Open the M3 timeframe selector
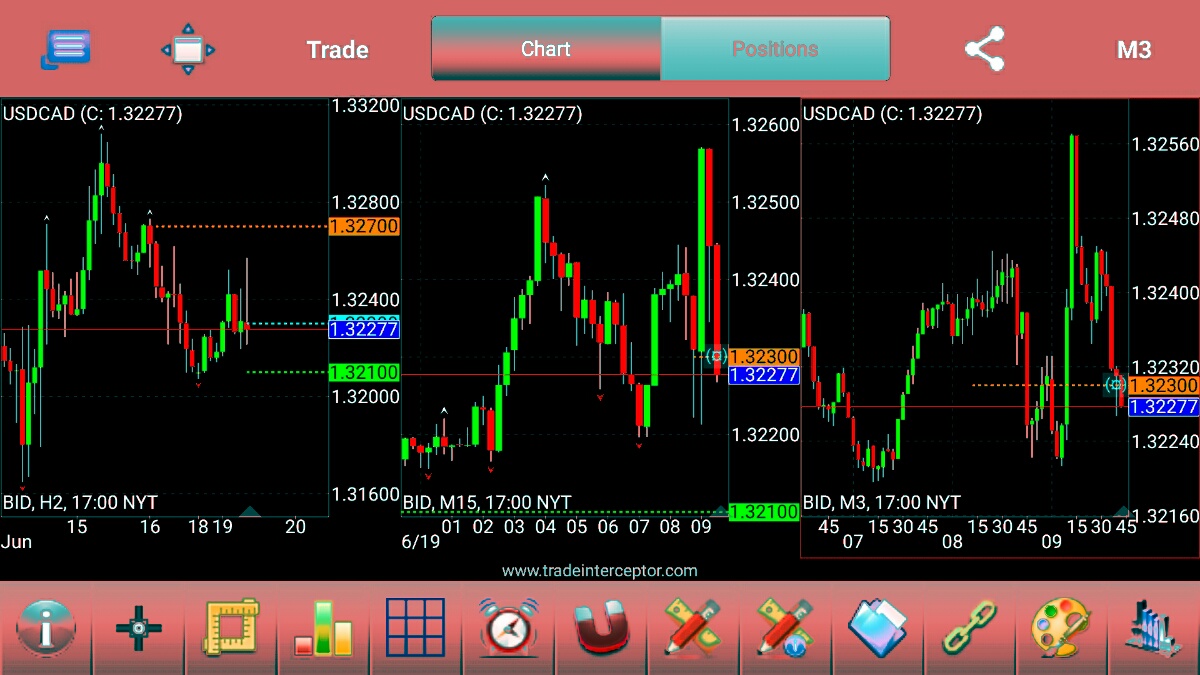Image resolution: width=1200 pixels, height=675 pixels. [1133, 50]
